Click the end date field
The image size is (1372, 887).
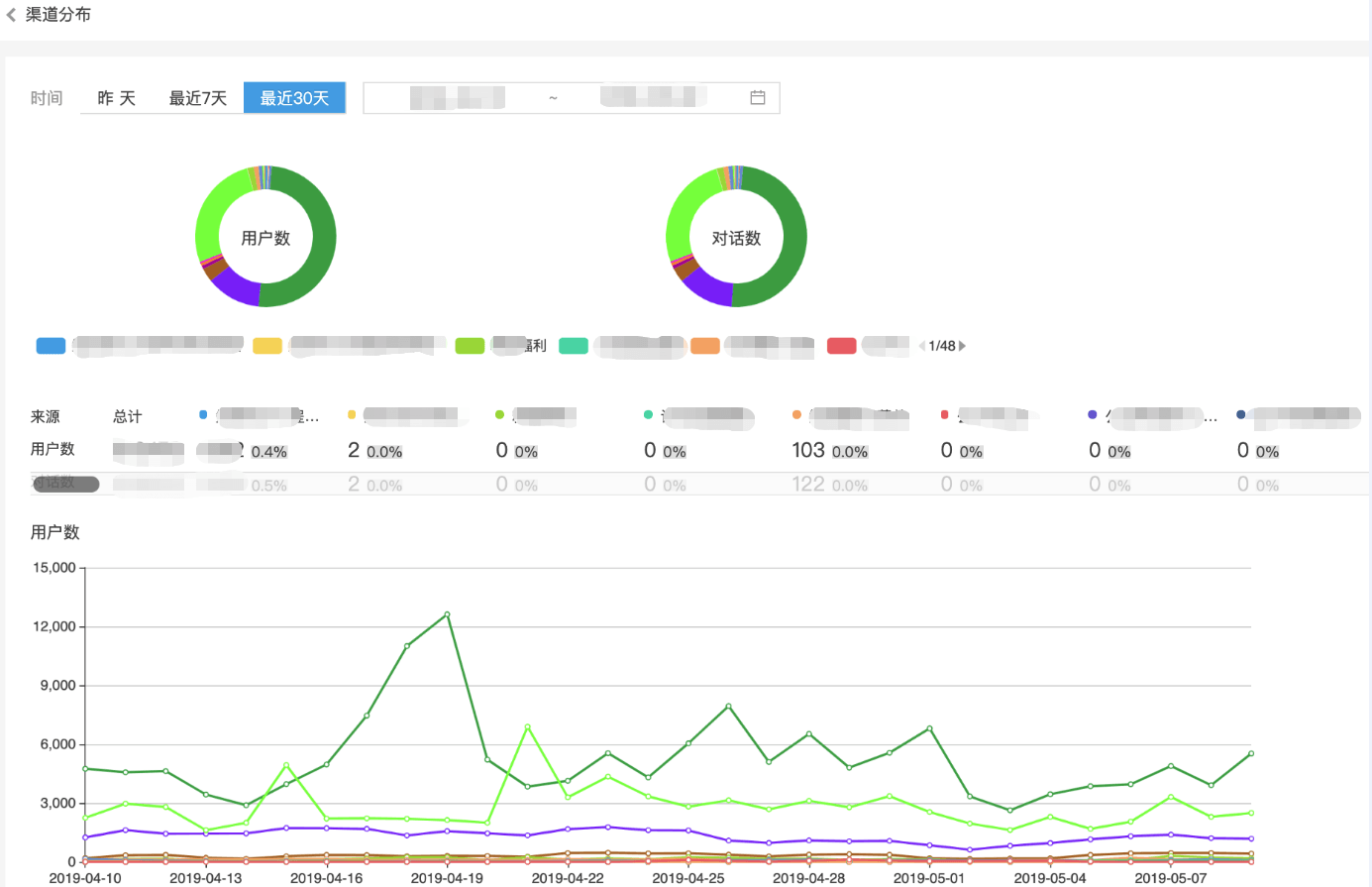pos(653,97)
